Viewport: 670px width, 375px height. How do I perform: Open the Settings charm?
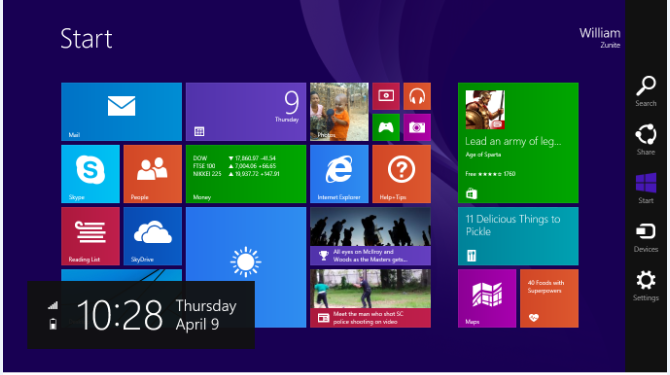[646, 286]
